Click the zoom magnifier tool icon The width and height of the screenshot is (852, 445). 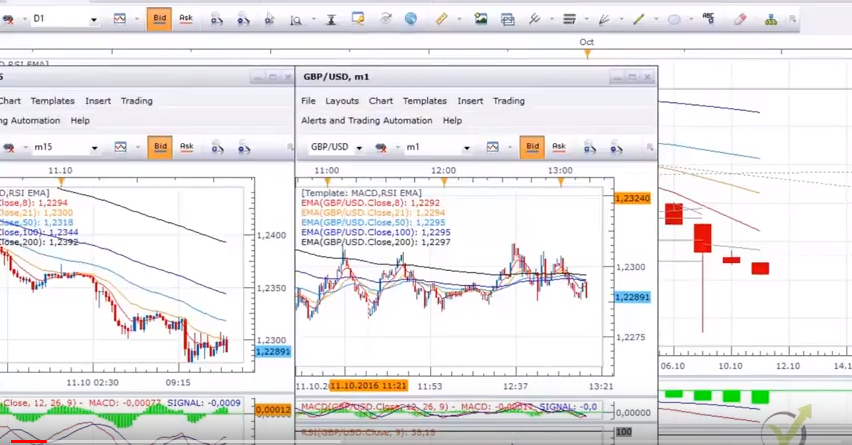pos(296,20)
